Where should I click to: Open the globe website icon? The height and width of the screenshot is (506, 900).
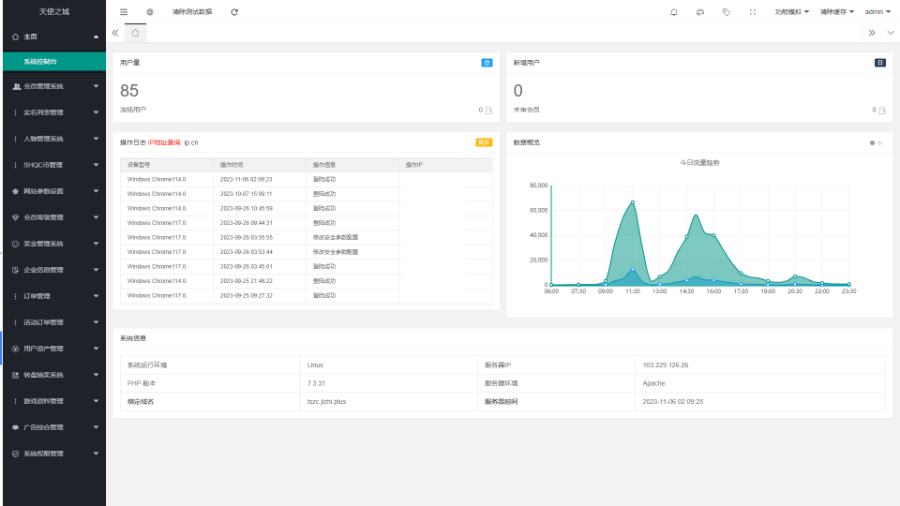click(150, 12)
